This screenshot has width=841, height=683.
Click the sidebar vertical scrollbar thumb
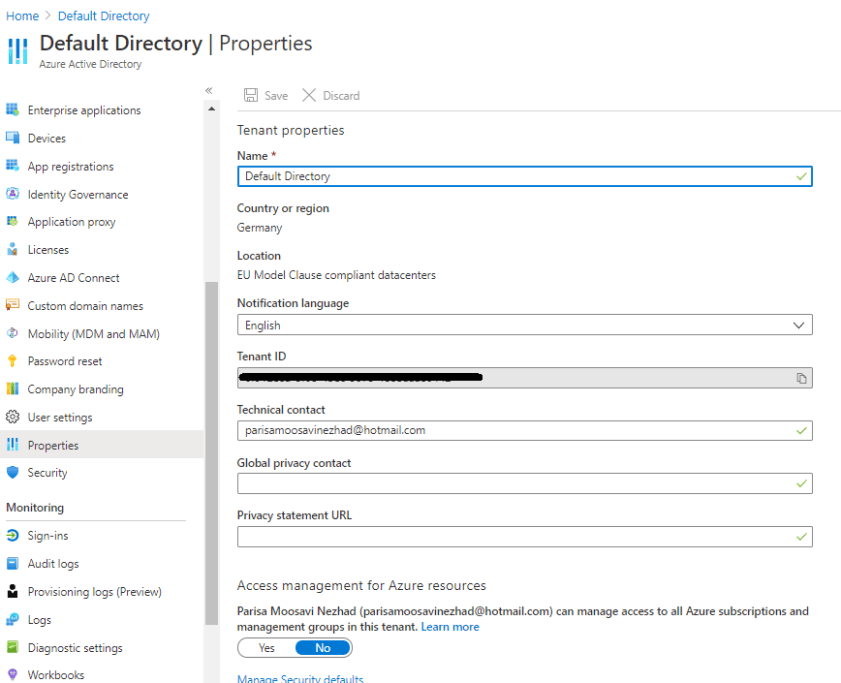pyautogui.click(x=211, y=453)
